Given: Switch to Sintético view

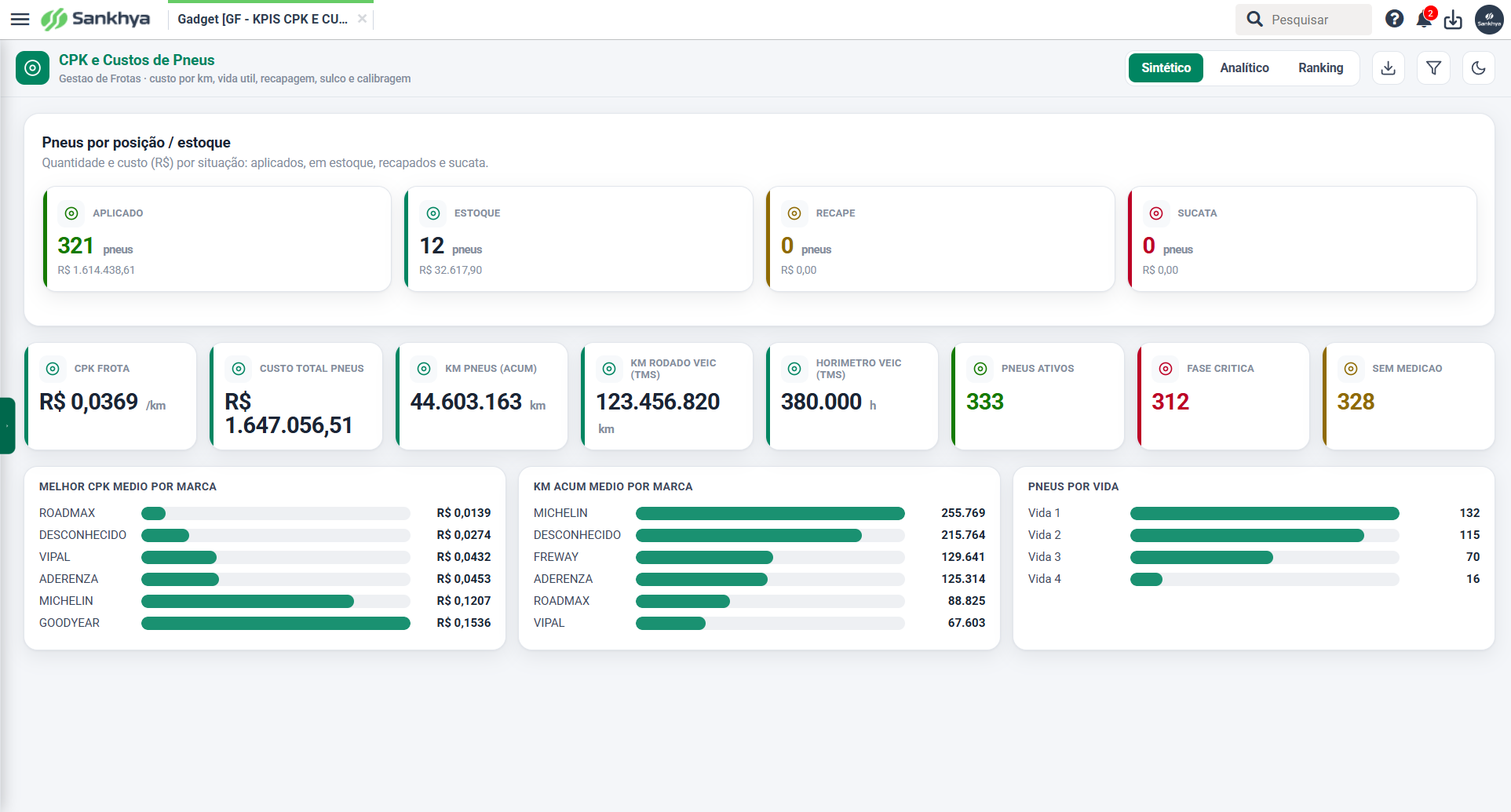Looking at the screenshot, I should [1166, 68].
